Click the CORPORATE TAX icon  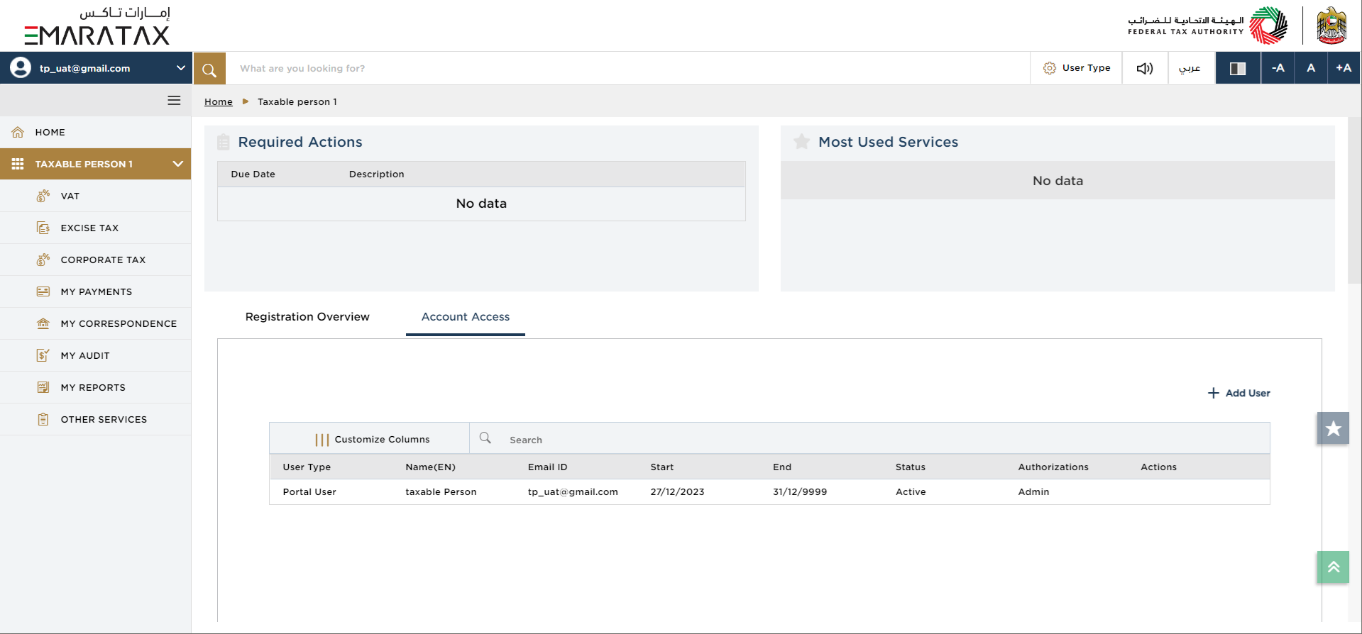[x=43, y=260]
